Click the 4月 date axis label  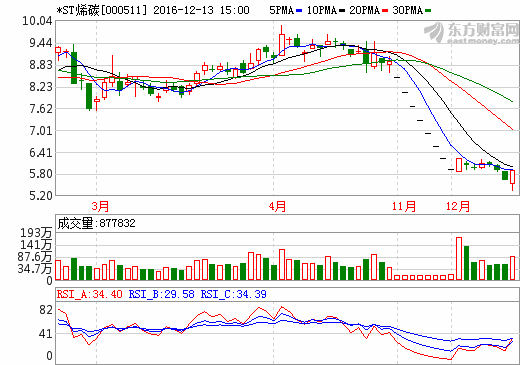(277, 206)
